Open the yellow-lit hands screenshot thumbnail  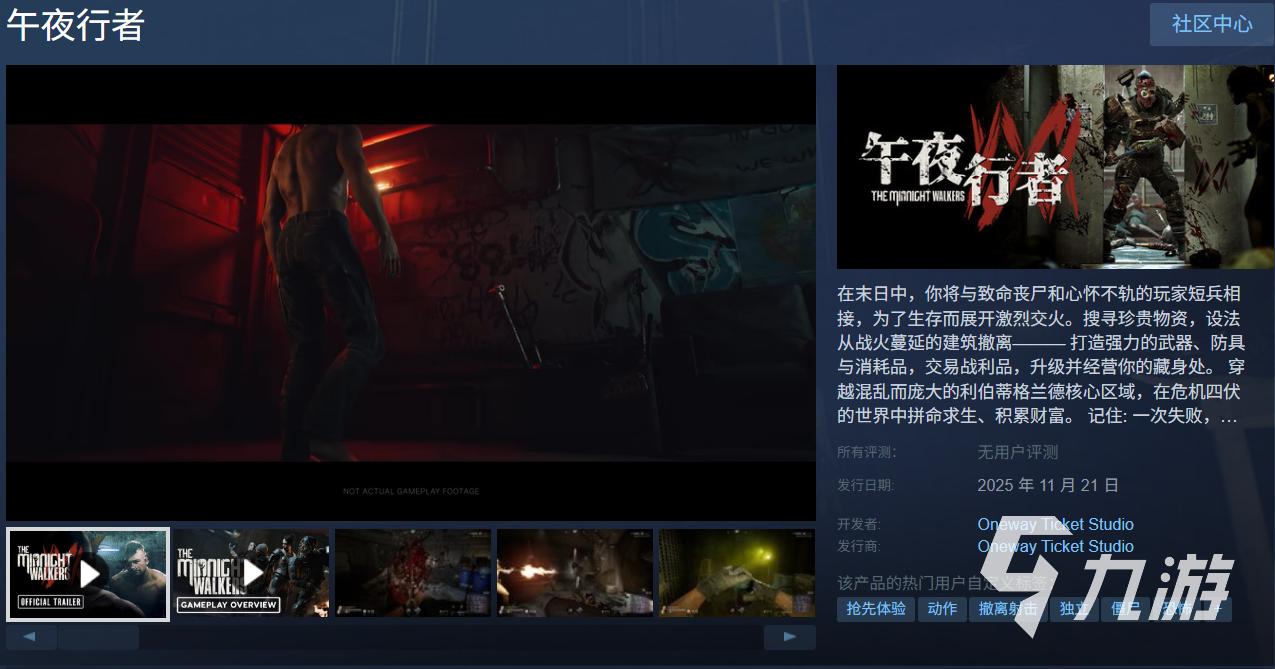click(736, 573)
